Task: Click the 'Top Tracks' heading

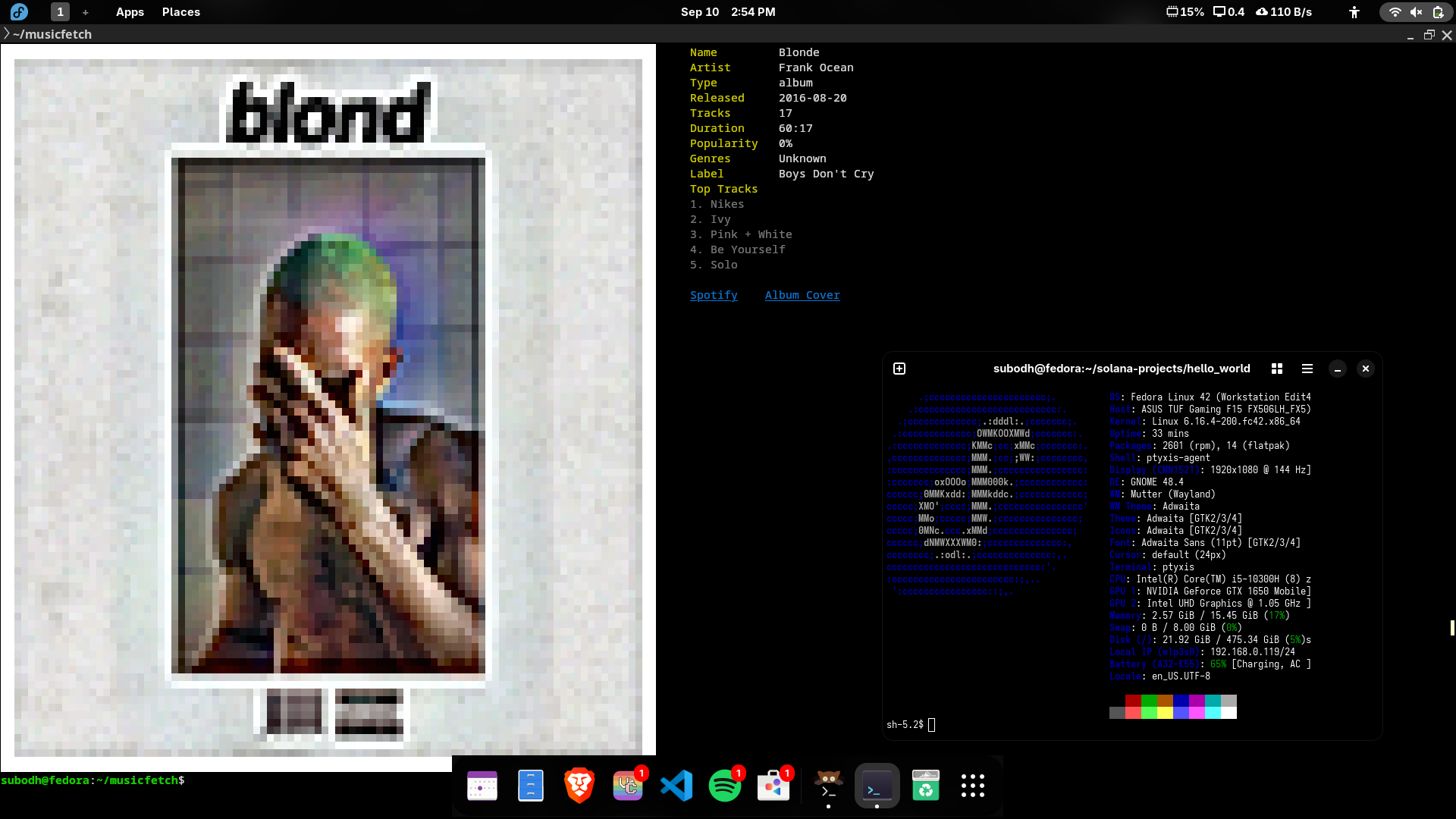Action: pyautogui.click(x=724, y=189)
